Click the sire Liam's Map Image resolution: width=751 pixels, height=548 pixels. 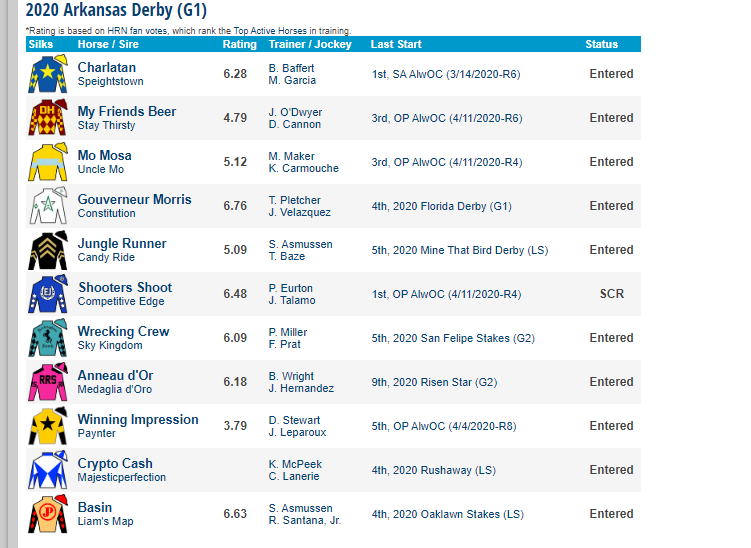pyautogui.click(x=105, y=522)
